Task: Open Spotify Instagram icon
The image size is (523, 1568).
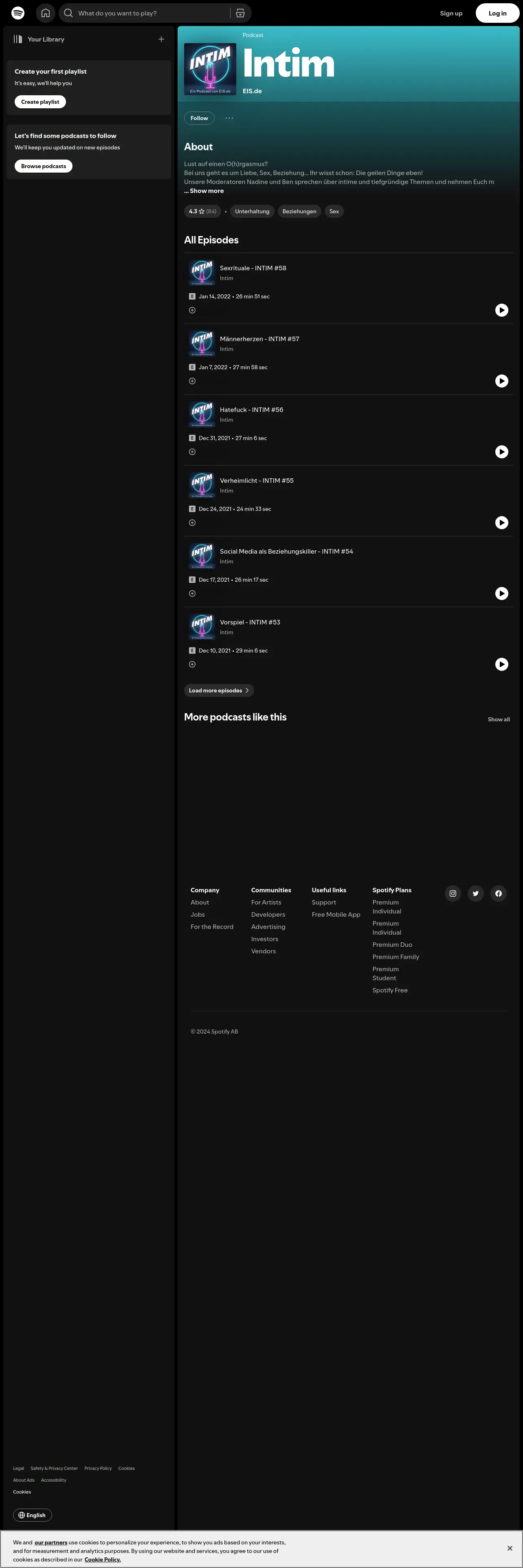Action: coord(453,893)
